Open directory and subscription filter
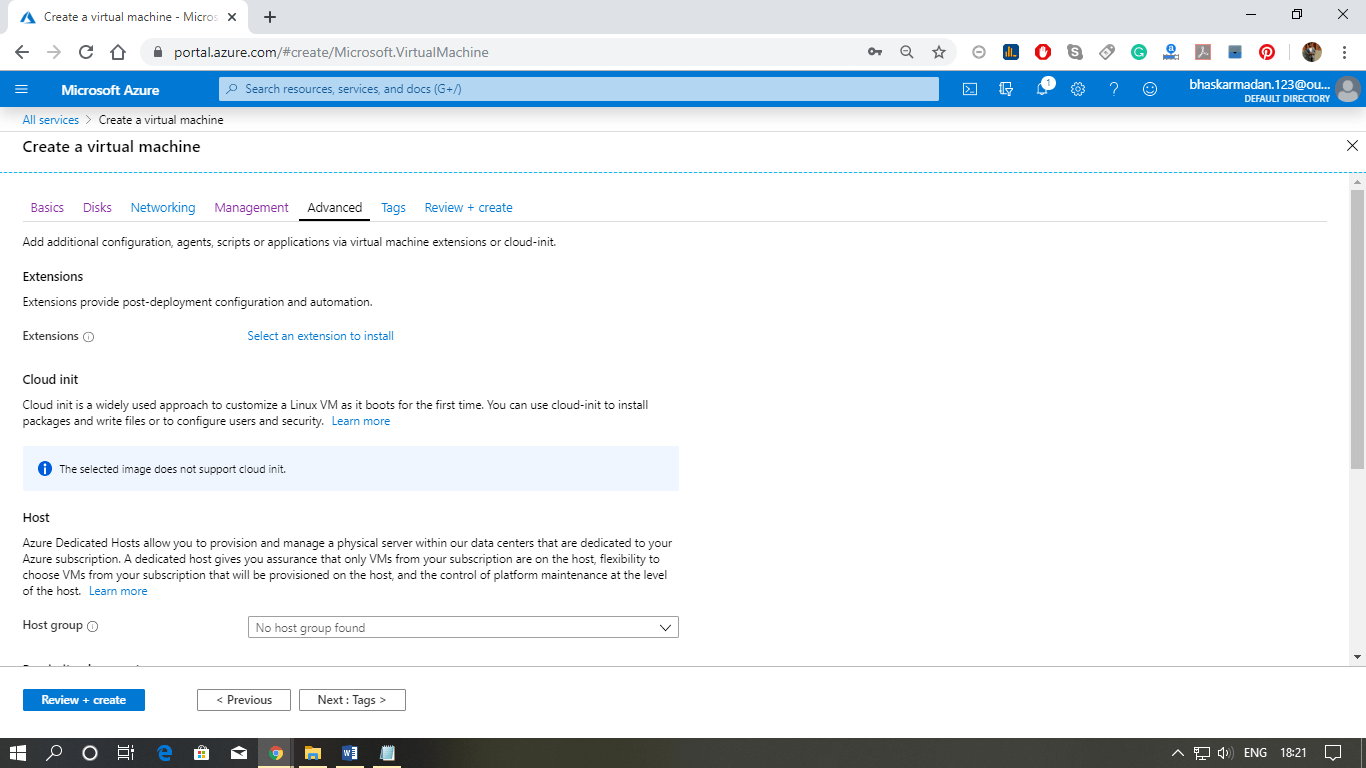The image size is (1366, 768). 1006,88
